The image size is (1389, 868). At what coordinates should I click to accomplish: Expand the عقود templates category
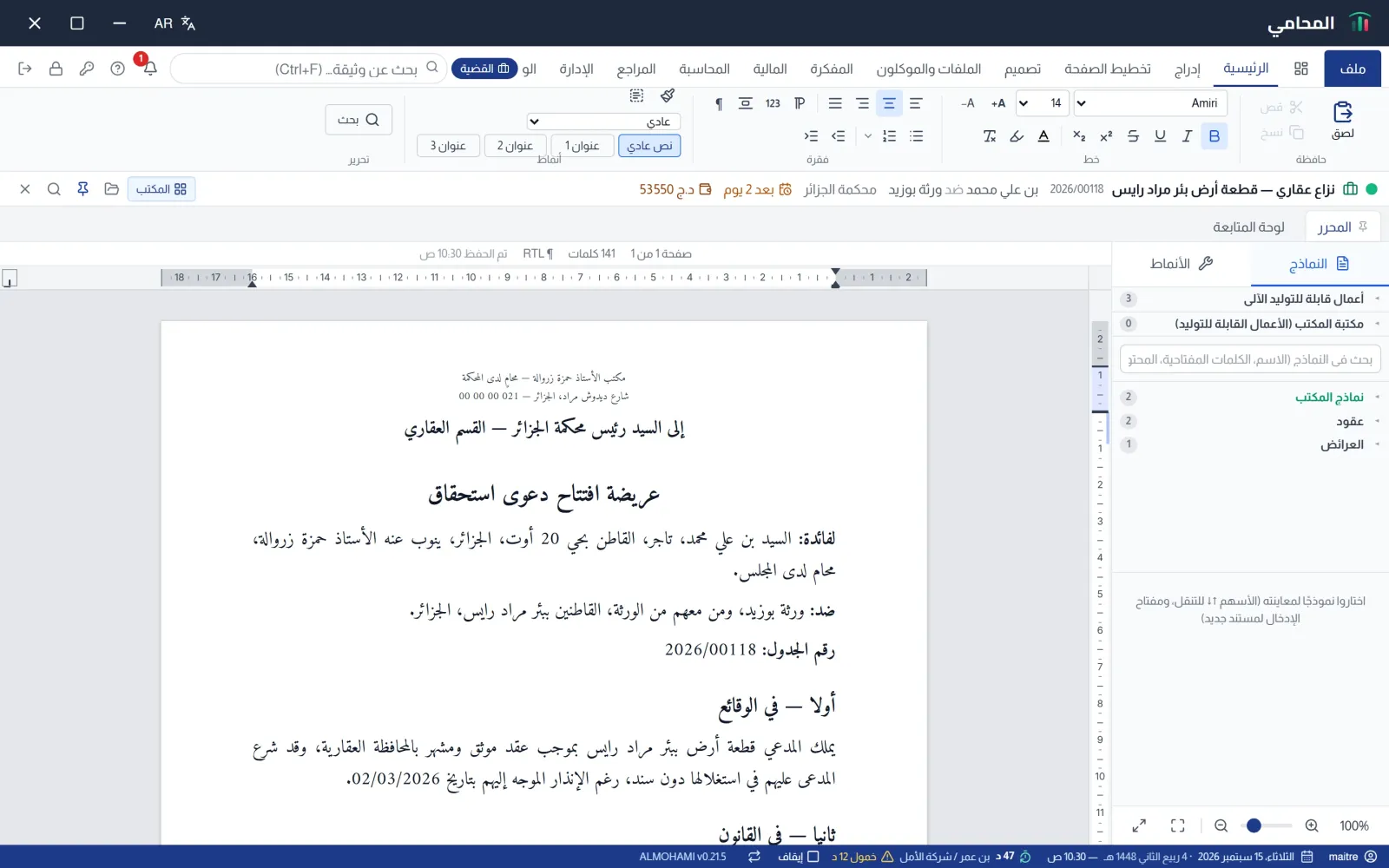(1250, 421)
